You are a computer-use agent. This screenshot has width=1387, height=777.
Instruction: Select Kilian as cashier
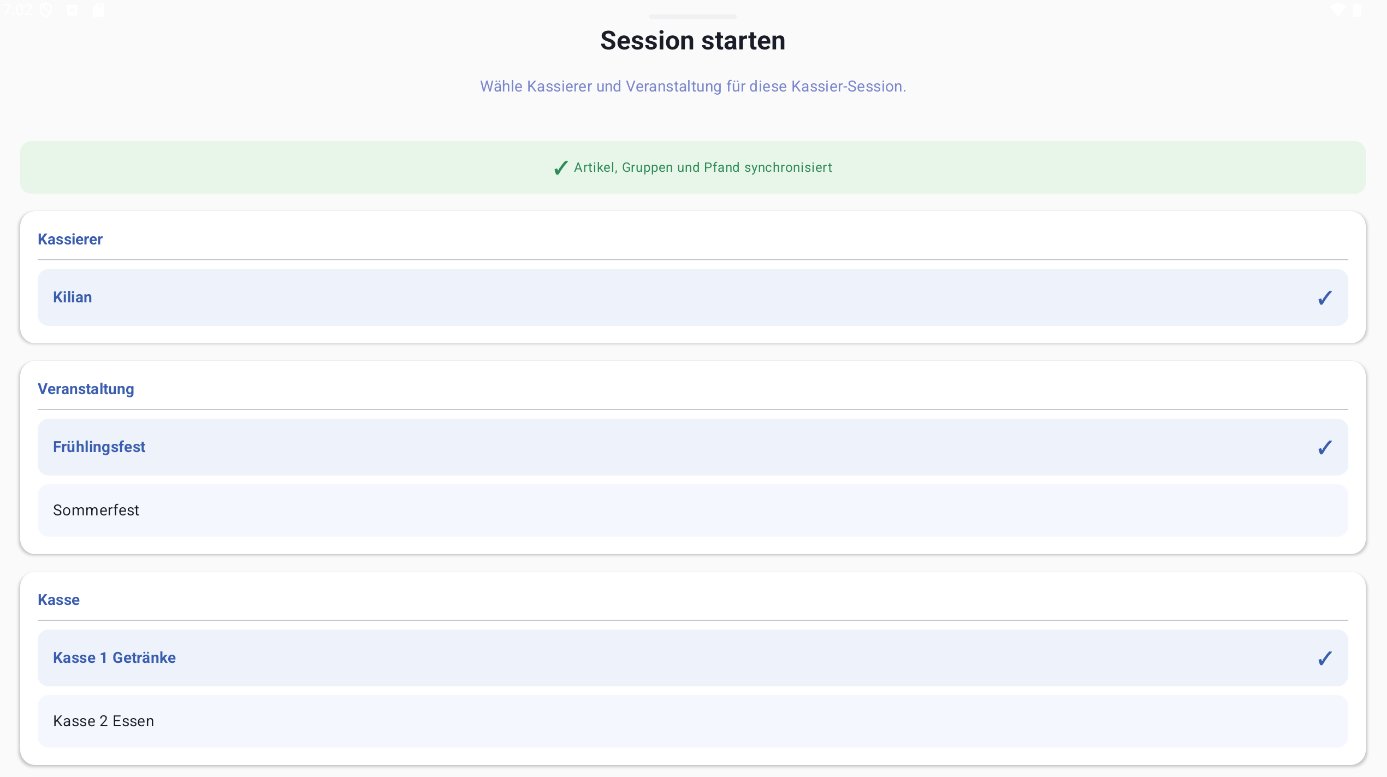pyautogui.click(x=693, y=297)
